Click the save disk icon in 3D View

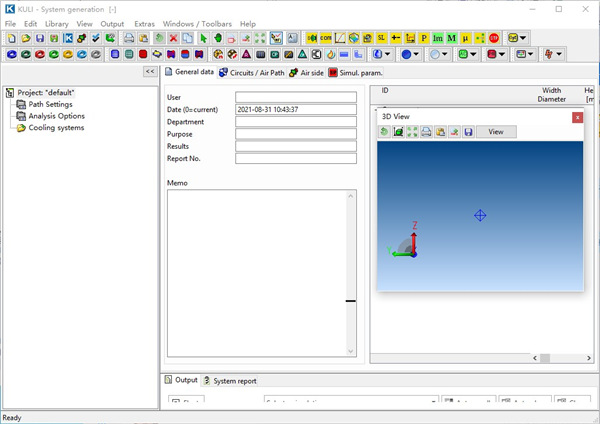point(468,132)
